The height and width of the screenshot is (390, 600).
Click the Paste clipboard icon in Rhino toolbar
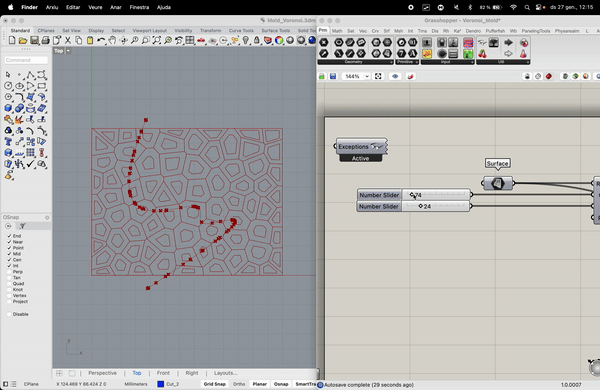click(90, 40)
